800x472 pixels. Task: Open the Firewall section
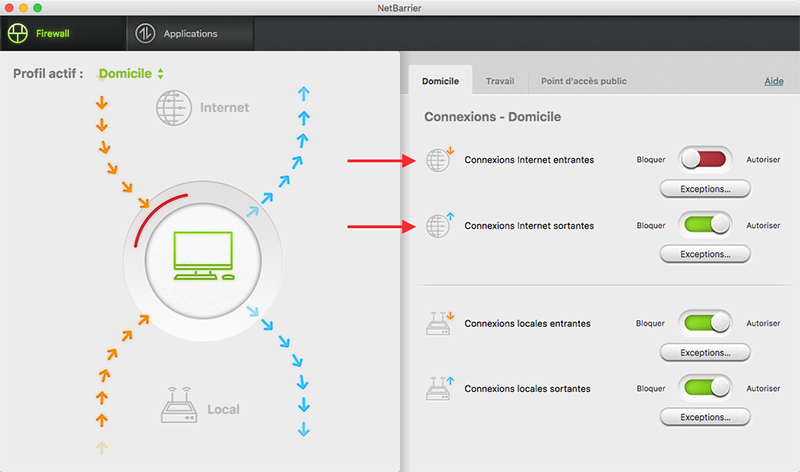tap(63, 34)
